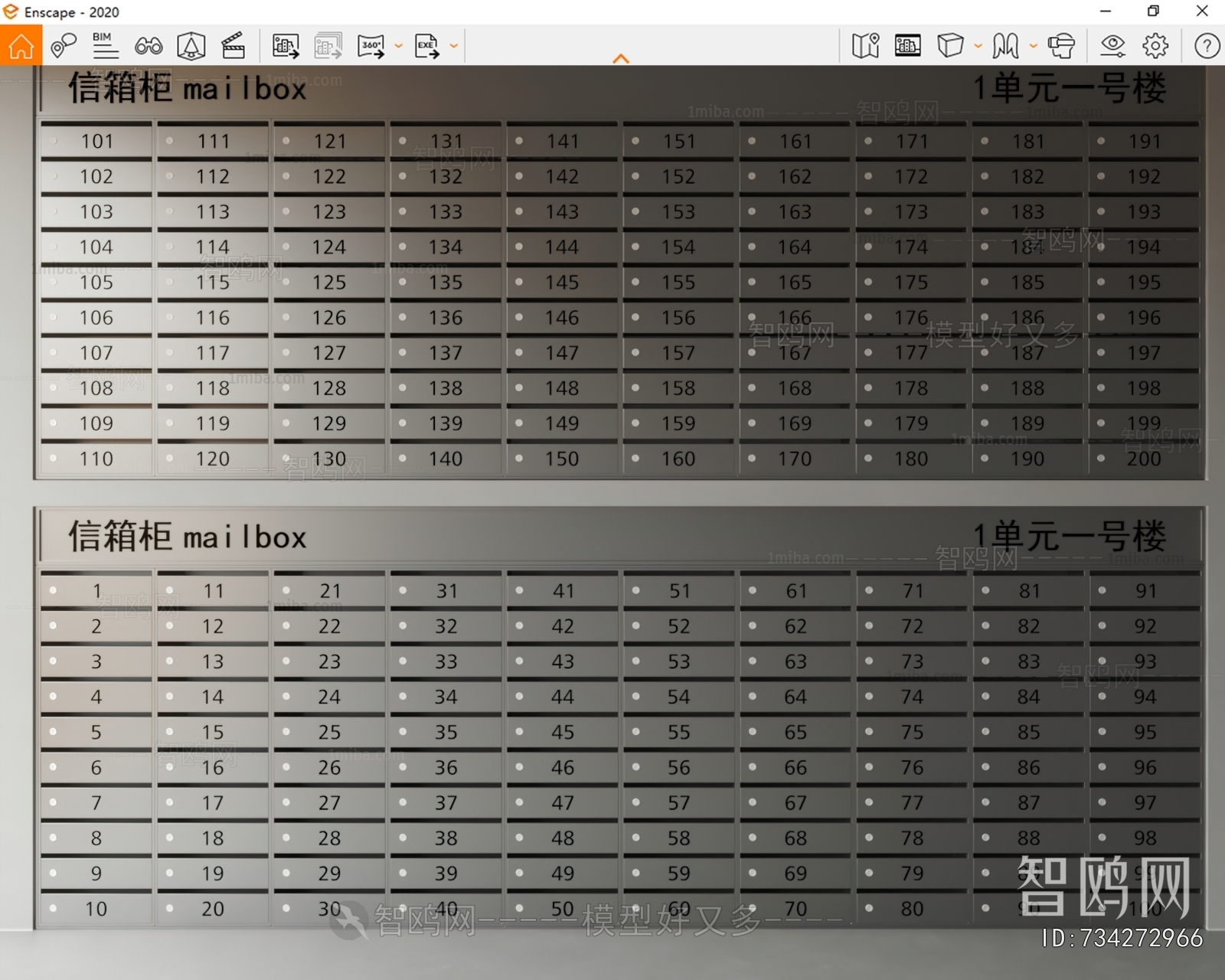
Task: Click mailbox number 1
Action: [x=96, y=591]
